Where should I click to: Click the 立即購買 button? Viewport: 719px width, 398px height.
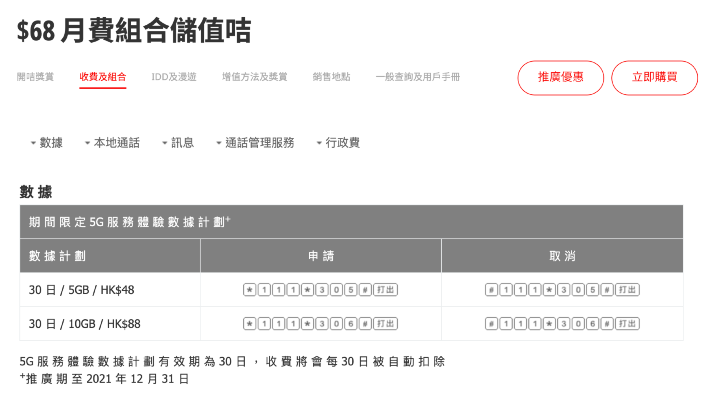[654, 77]
